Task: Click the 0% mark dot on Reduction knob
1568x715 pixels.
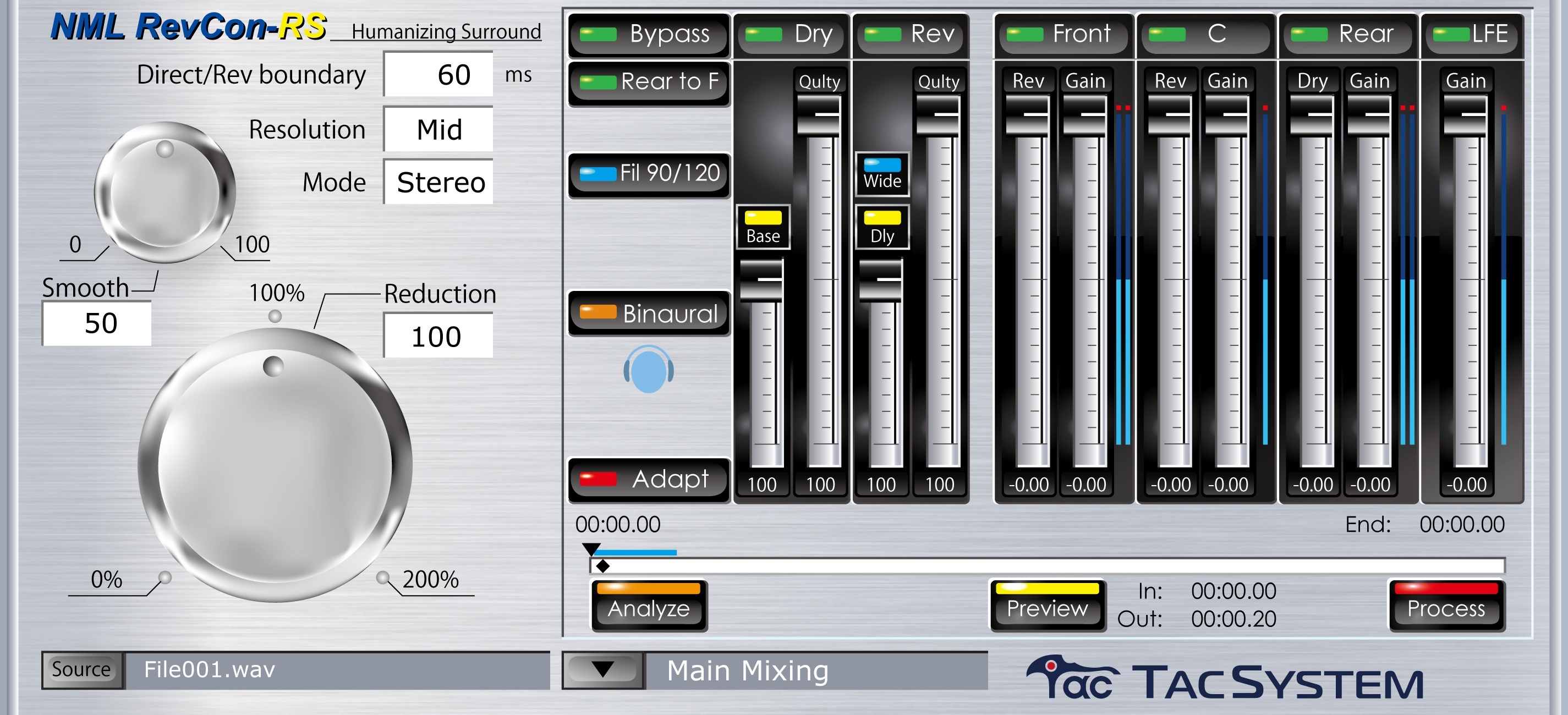Action: pos(165,577)
